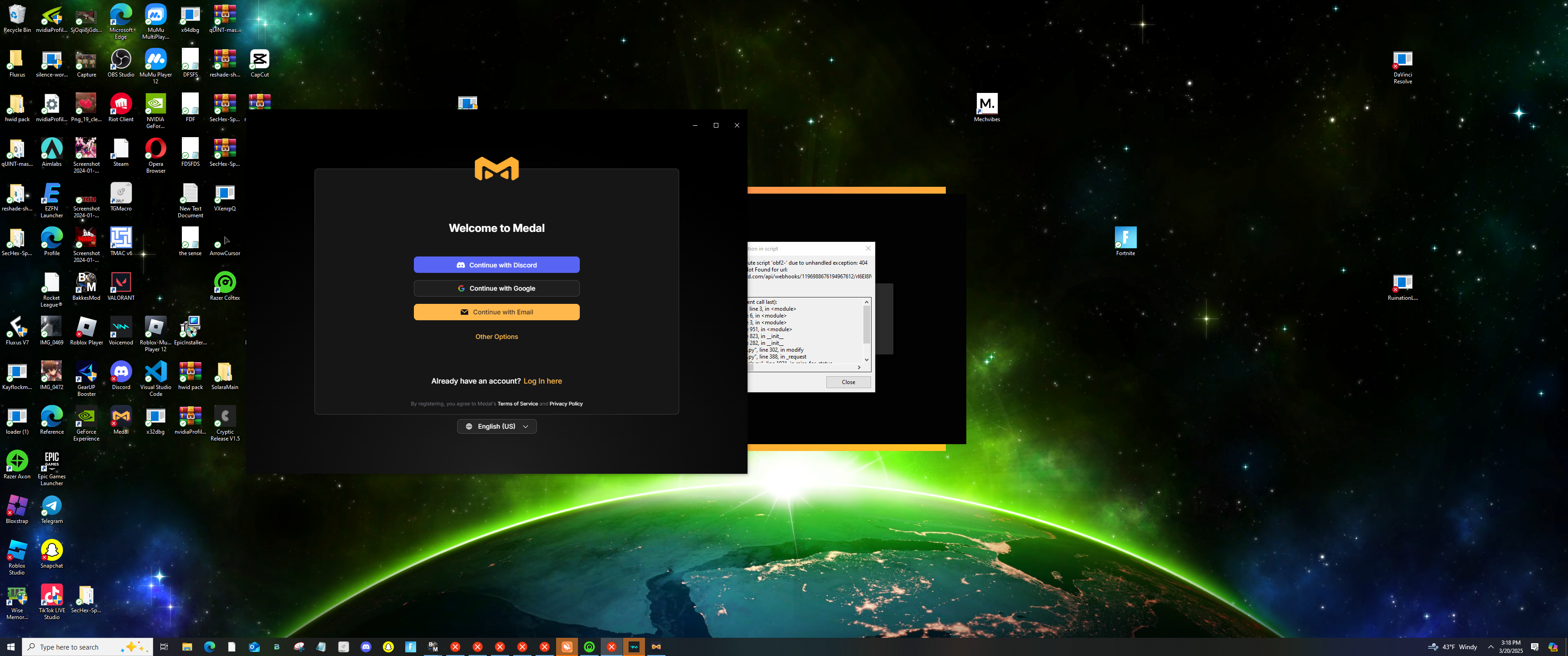1568x656 pixels.
Task: Open the Terms of Service link
Action: 517,404
